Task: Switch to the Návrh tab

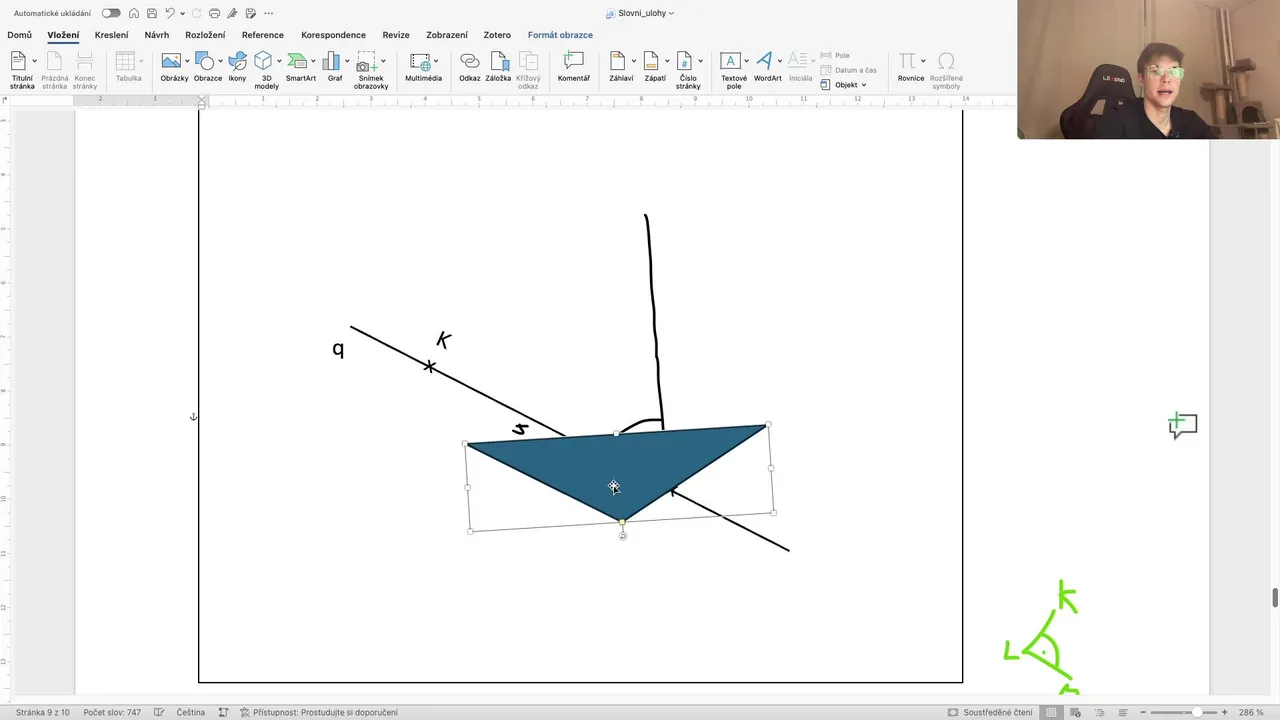Action: point(157,35)
